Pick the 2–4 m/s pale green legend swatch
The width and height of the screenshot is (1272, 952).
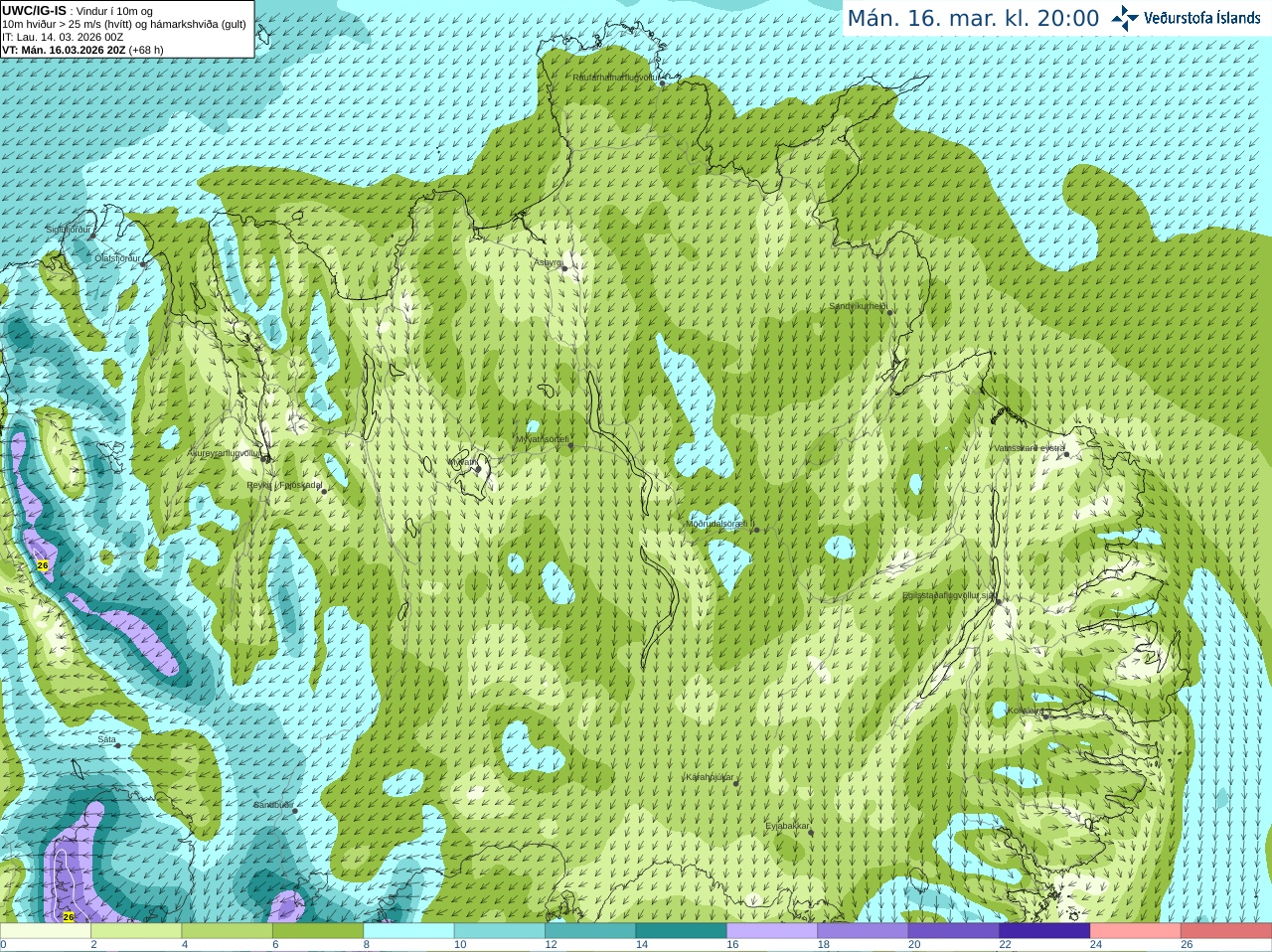(136, 931)
